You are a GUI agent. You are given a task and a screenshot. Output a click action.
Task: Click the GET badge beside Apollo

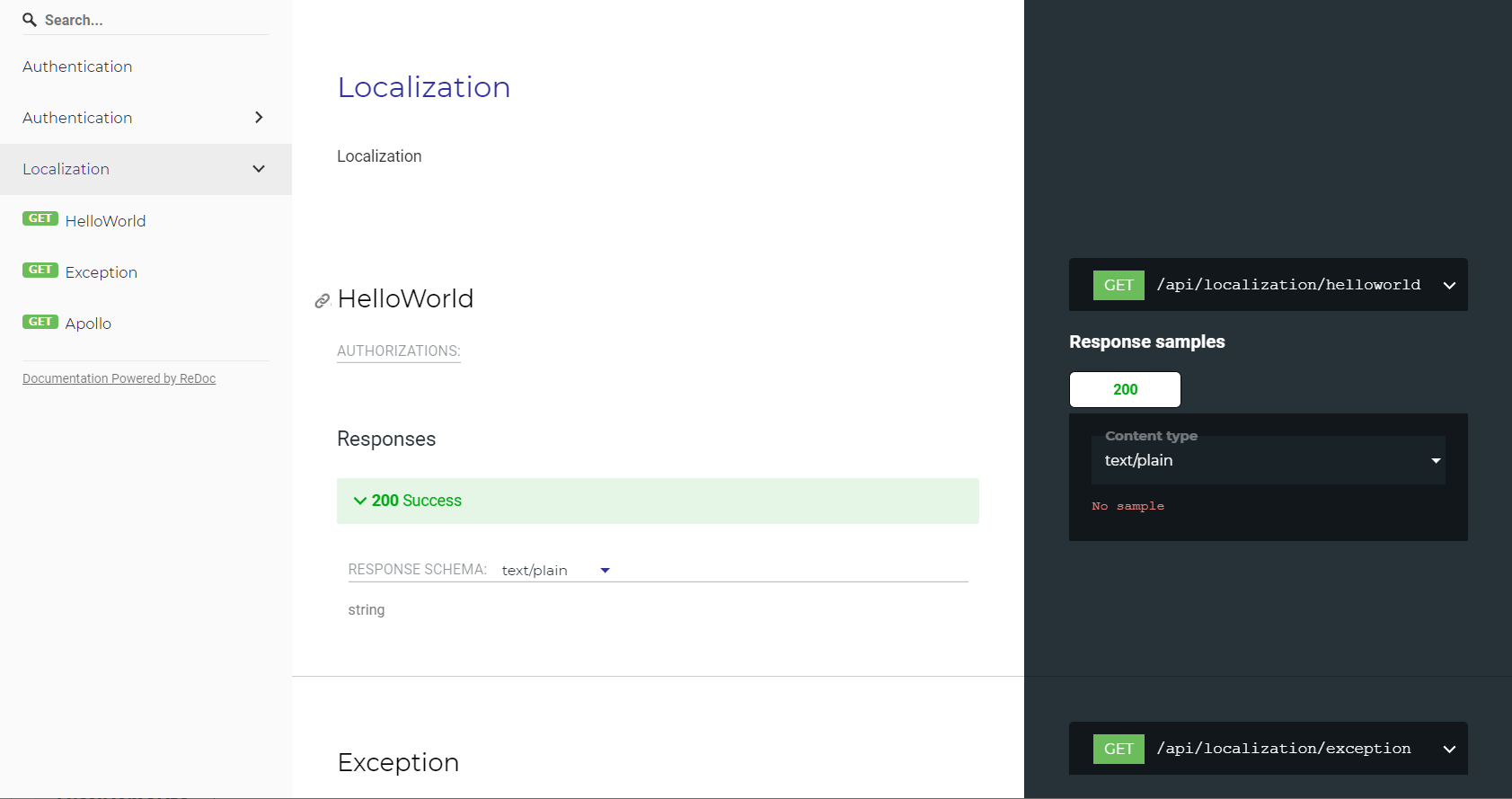pos(40,322)
